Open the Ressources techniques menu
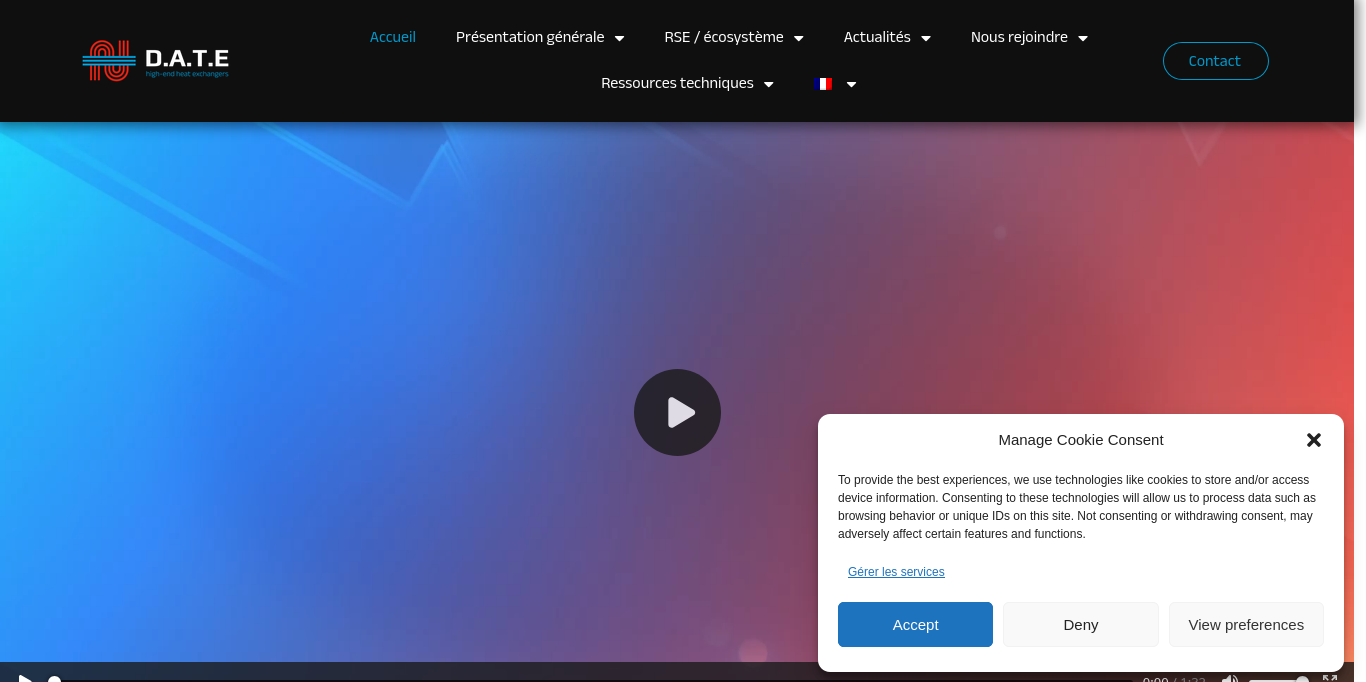 click(x=687, y=83)
